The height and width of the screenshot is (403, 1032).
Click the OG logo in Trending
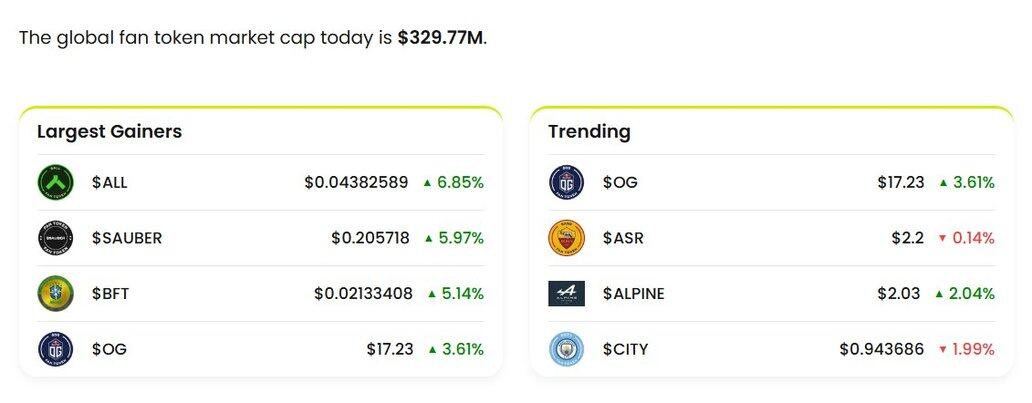(567, 182)
